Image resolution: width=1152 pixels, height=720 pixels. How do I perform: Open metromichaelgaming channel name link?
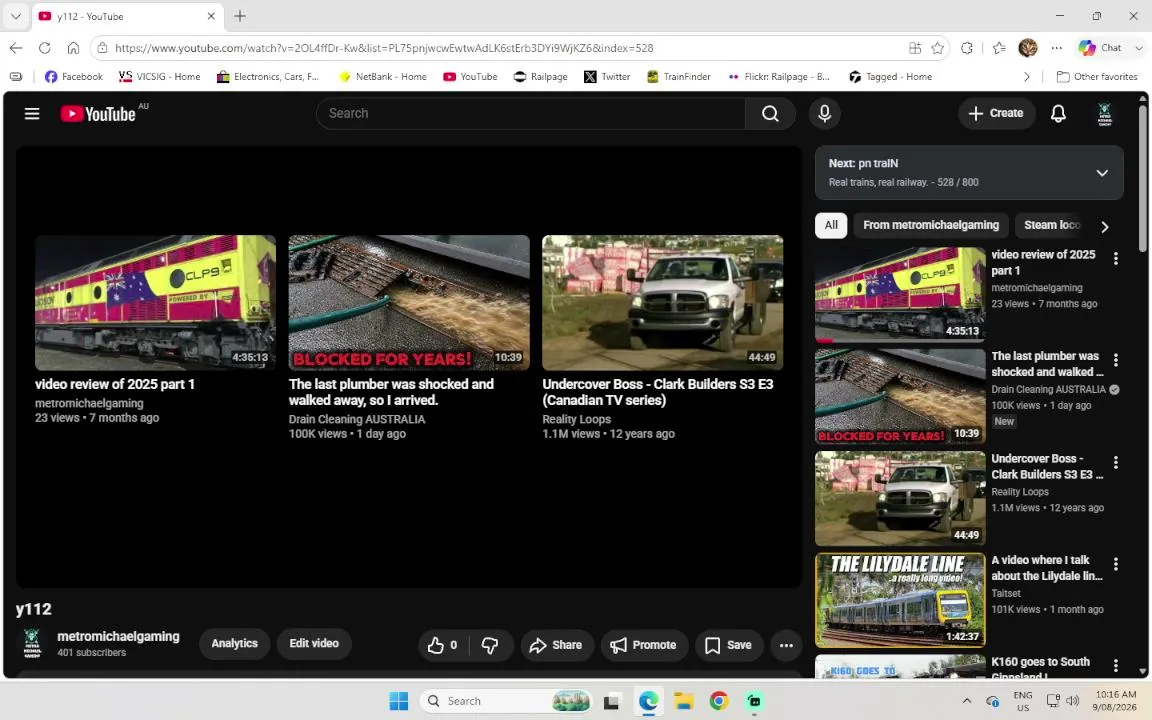tap(118, 636)
